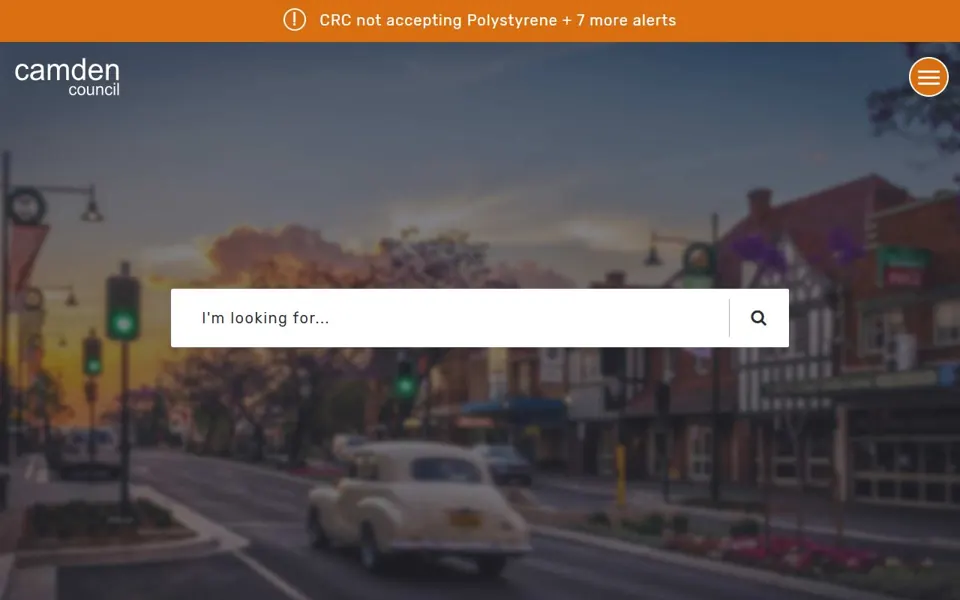The image size is (960, 600).
Task: Focus the "I'm looking for..." search field
Action: [450, 318]
